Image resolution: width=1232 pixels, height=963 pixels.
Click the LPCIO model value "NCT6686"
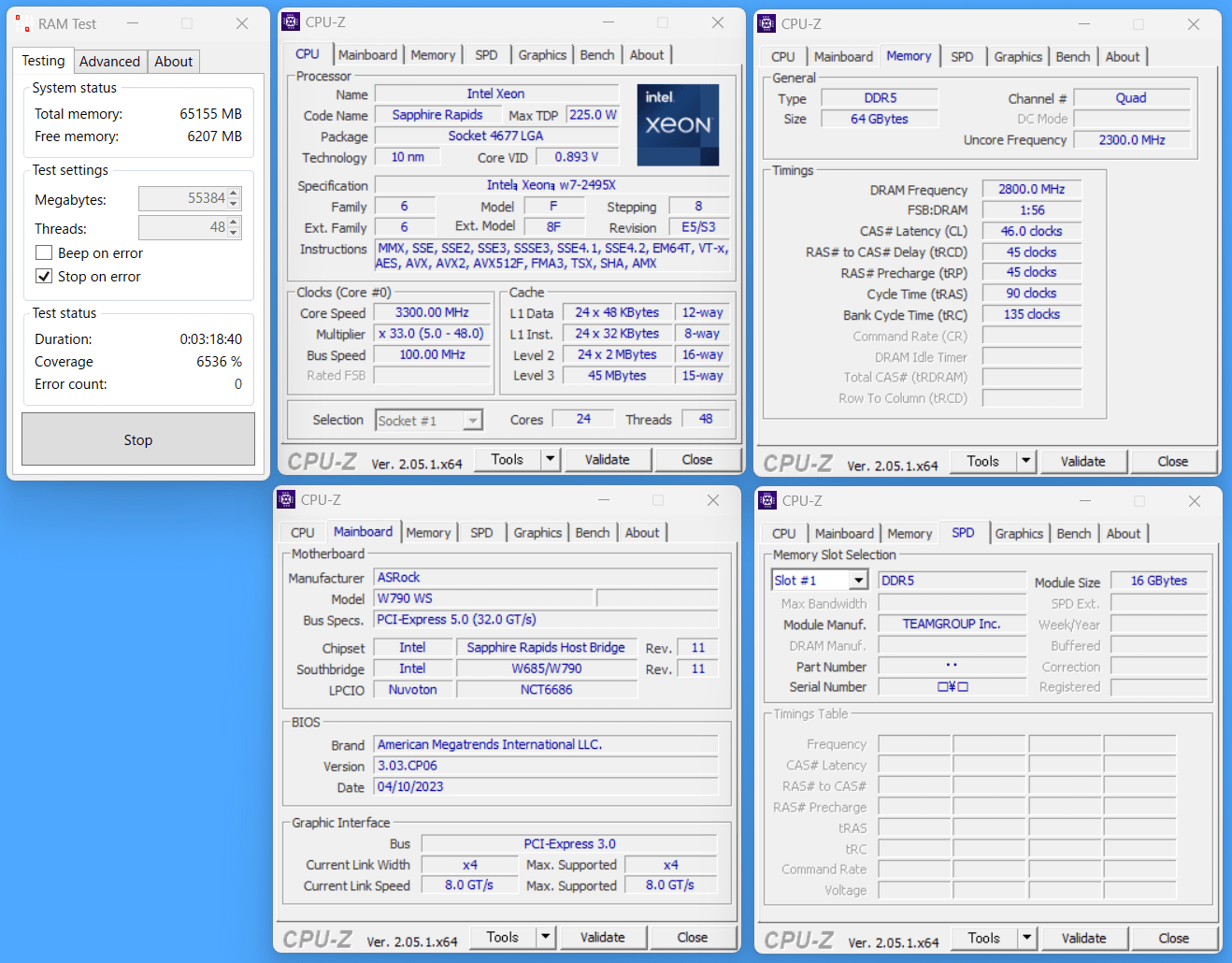coord(547,690)
